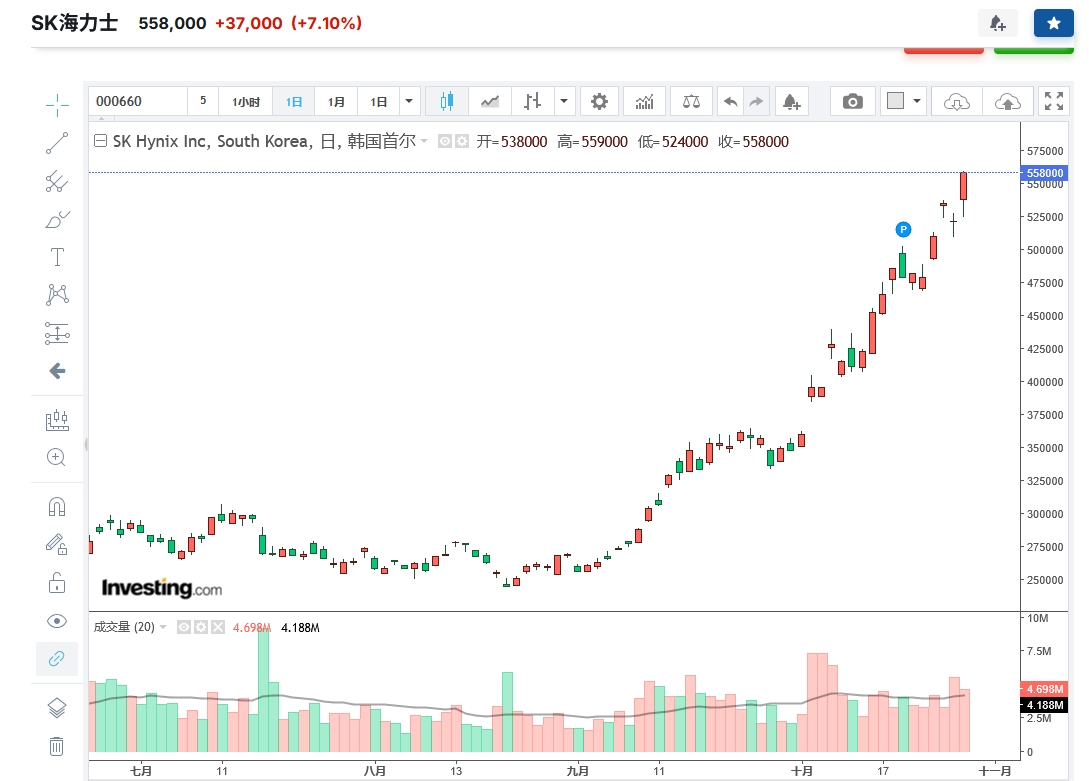Toggle hide all drawings eye icon
Viewport: 1089px width, 781px height.
coord(57,621)
